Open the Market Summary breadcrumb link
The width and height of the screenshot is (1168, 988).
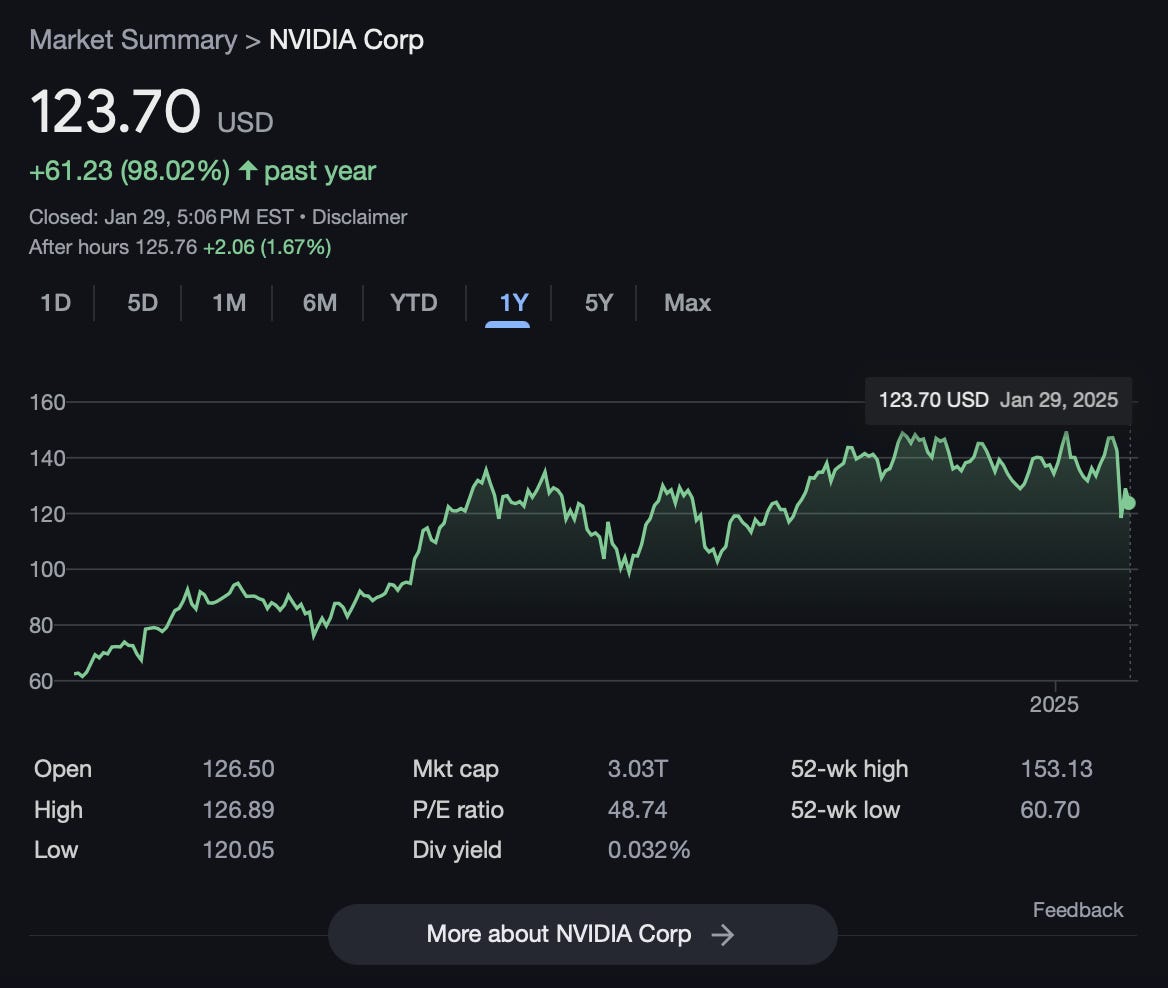(133, 39)
